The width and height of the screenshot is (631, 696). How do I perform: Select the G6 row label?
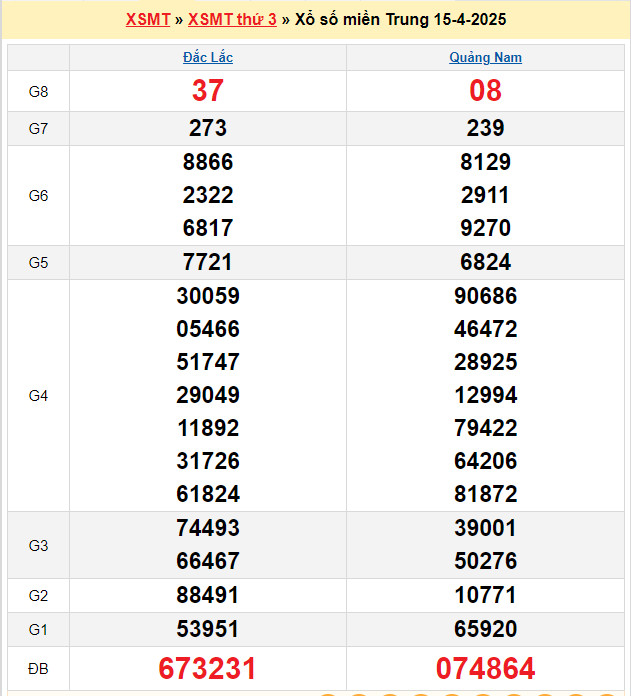coord(38,196)
